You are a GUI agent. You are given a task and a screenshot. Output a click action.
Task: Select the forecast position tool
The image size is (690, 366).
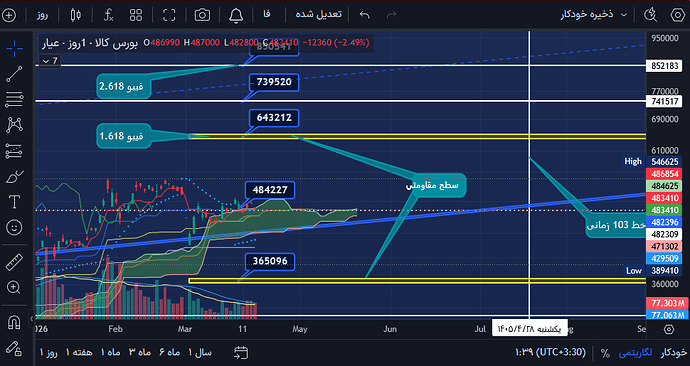click(14, 151)
